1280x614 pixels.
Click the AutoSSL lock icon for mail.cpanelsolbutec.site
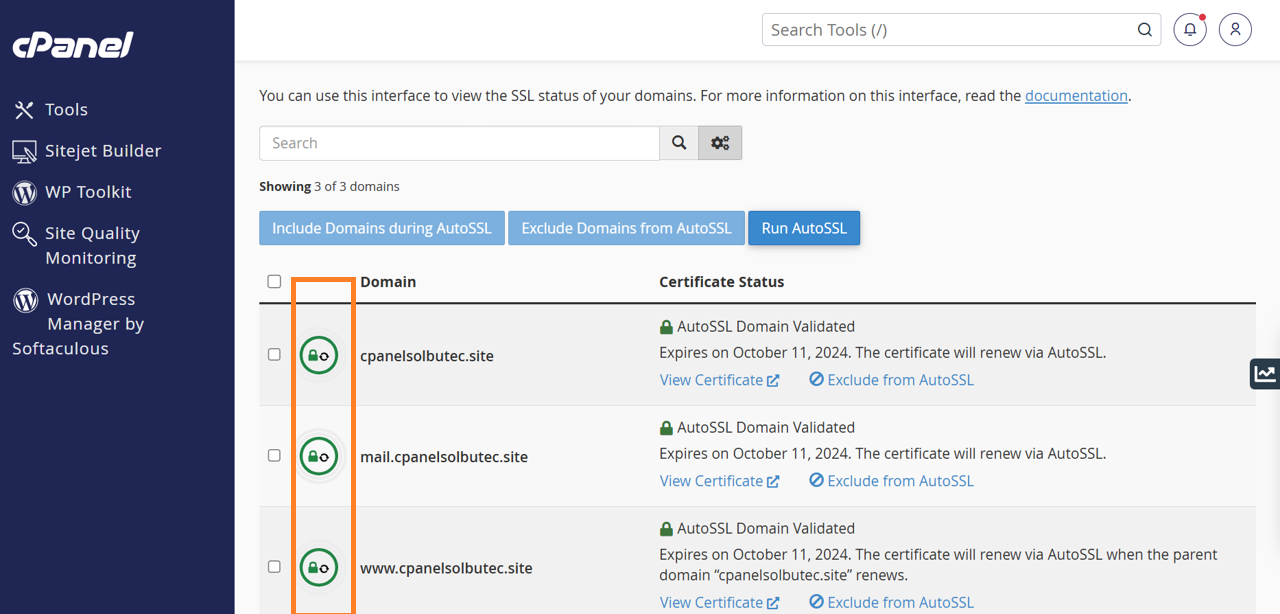coord(319,456)
